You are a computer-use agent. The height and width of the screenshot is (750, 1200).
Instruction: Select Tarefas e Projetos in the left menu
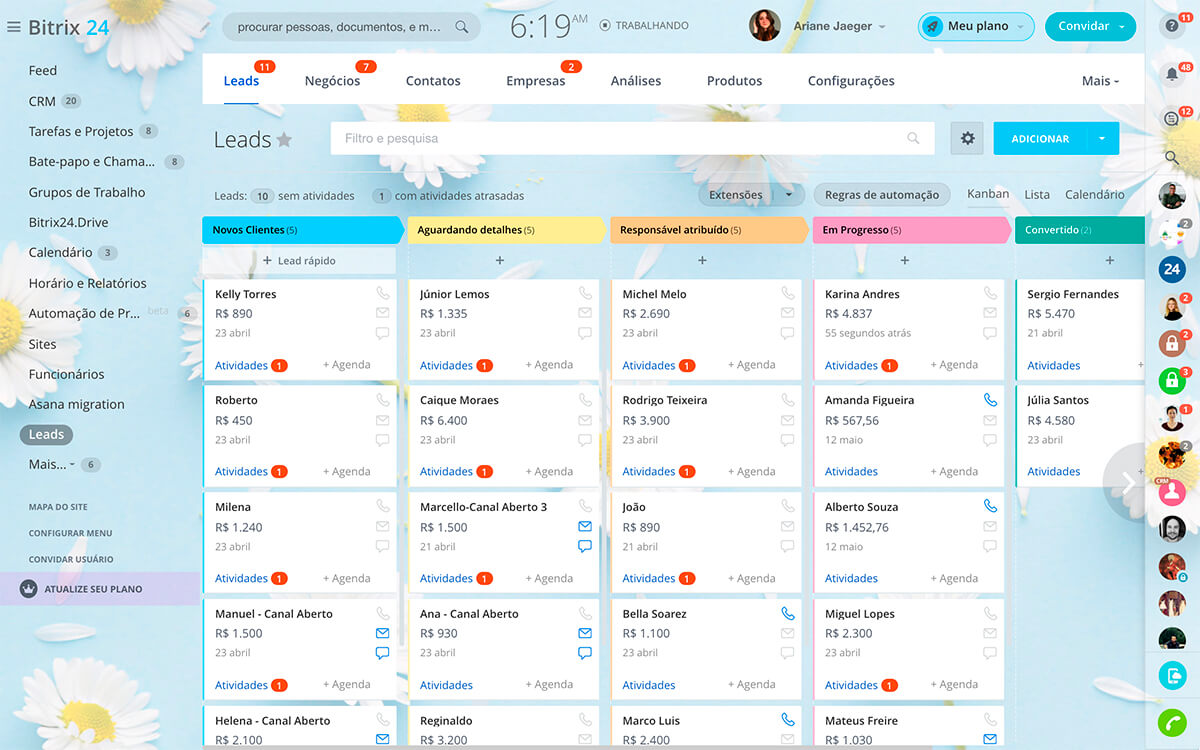click(81, 131)
